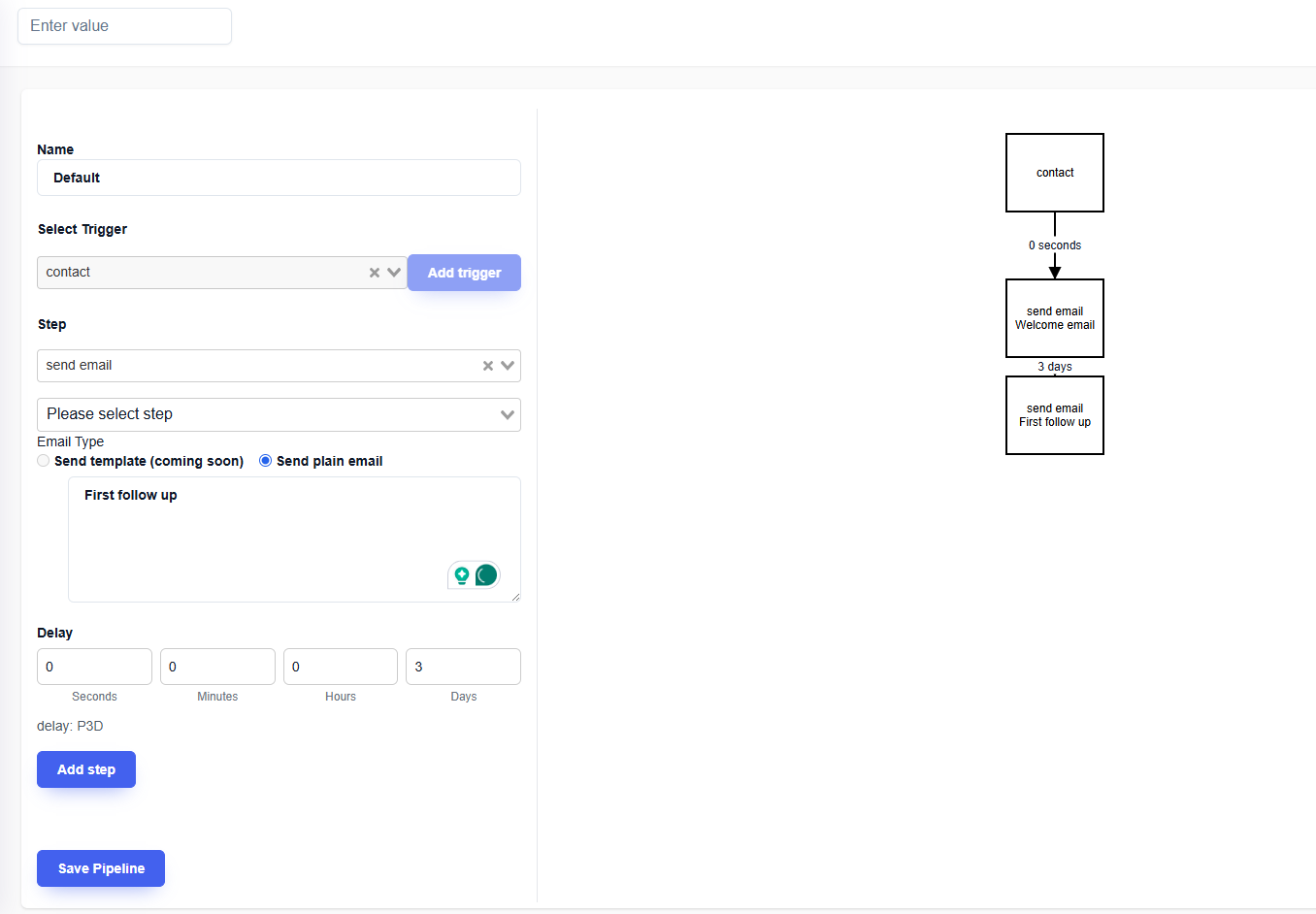1316x914 pixels.
Task: Click the green lightbulb suggestion icon
Action: [x=462, y=575]
